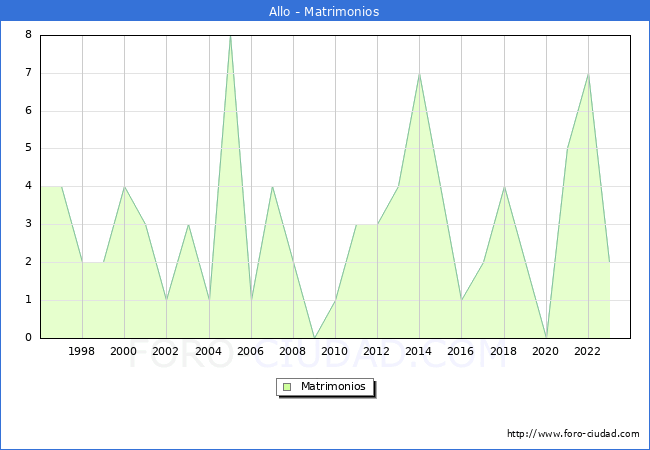Select the 2016 x-axis label
This screenshot has width=650, height=450.
pyautogui.click(x=461, y=351)
